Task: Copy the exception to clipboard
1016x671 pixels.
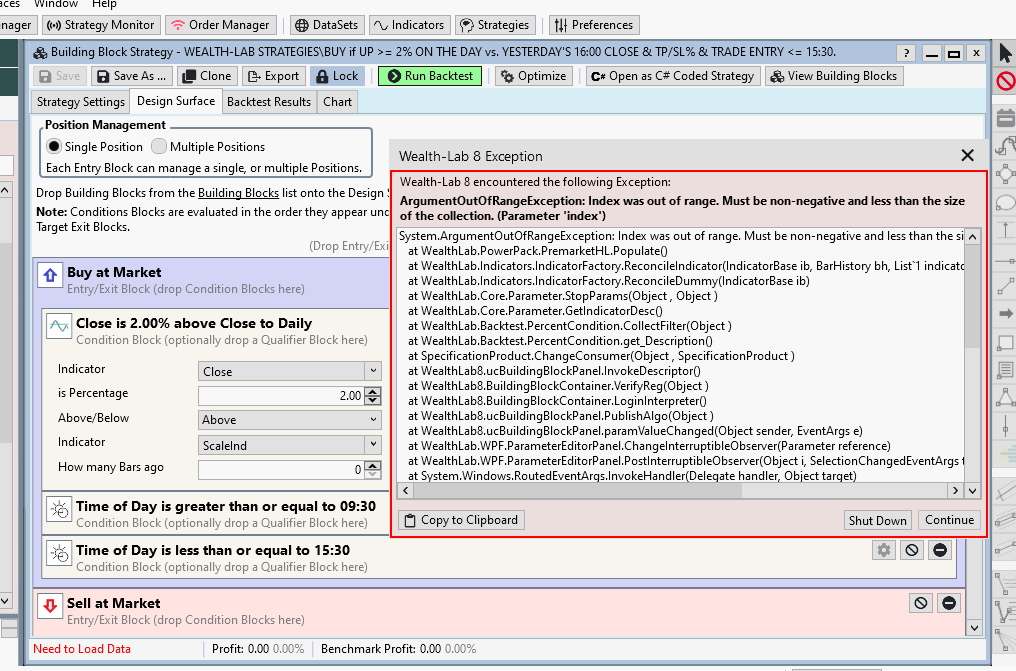Action: [461, 520]
